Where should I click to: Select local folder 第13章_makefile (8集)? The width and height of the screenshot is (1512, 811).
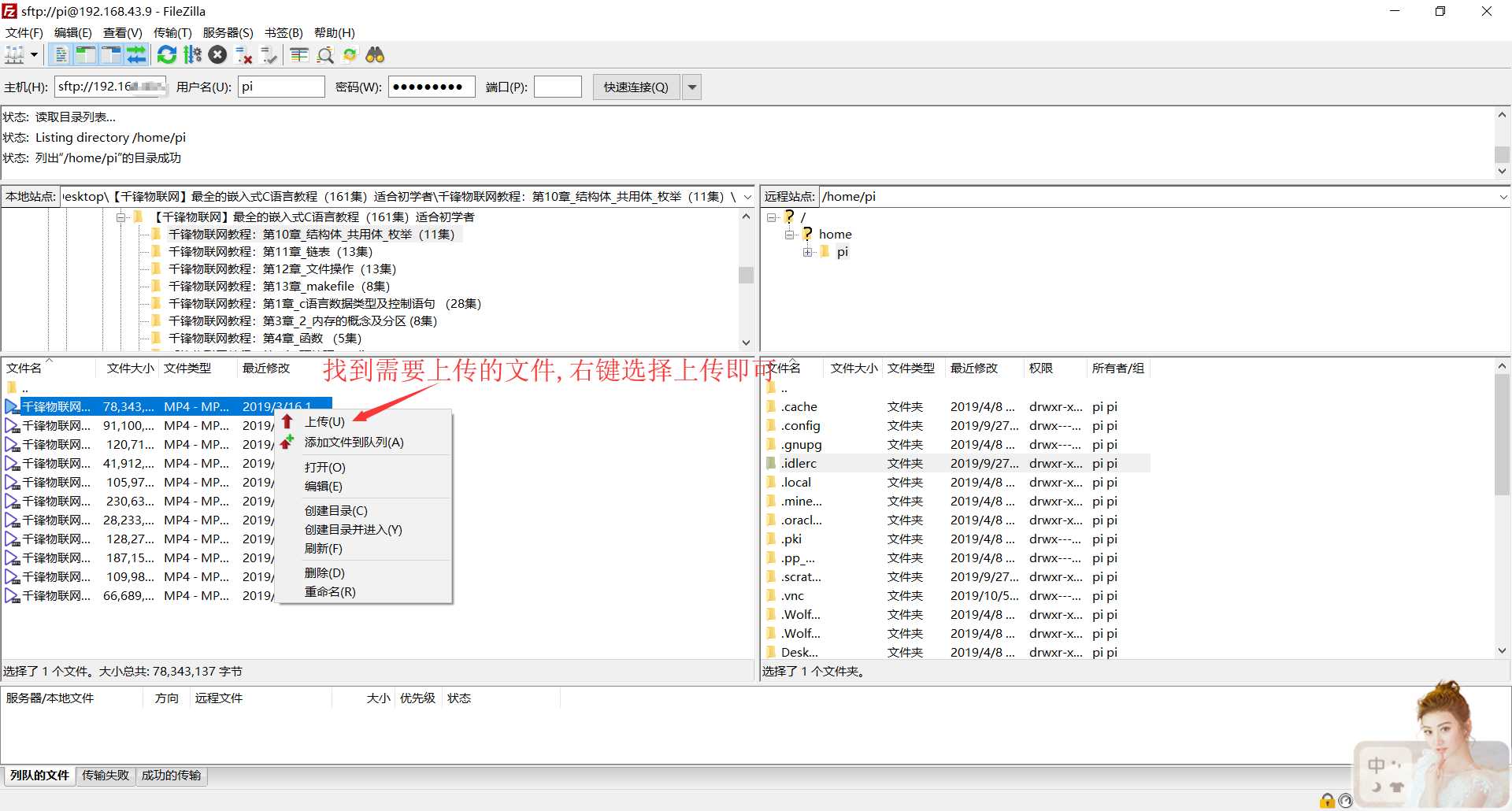279,287
